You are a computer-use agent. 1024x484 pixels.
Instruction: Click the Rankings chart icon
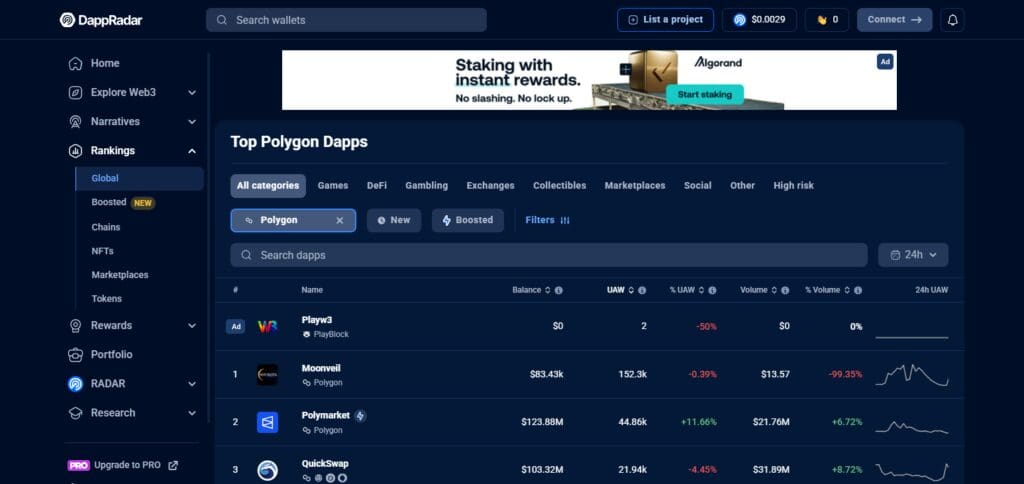pos(75,151)
